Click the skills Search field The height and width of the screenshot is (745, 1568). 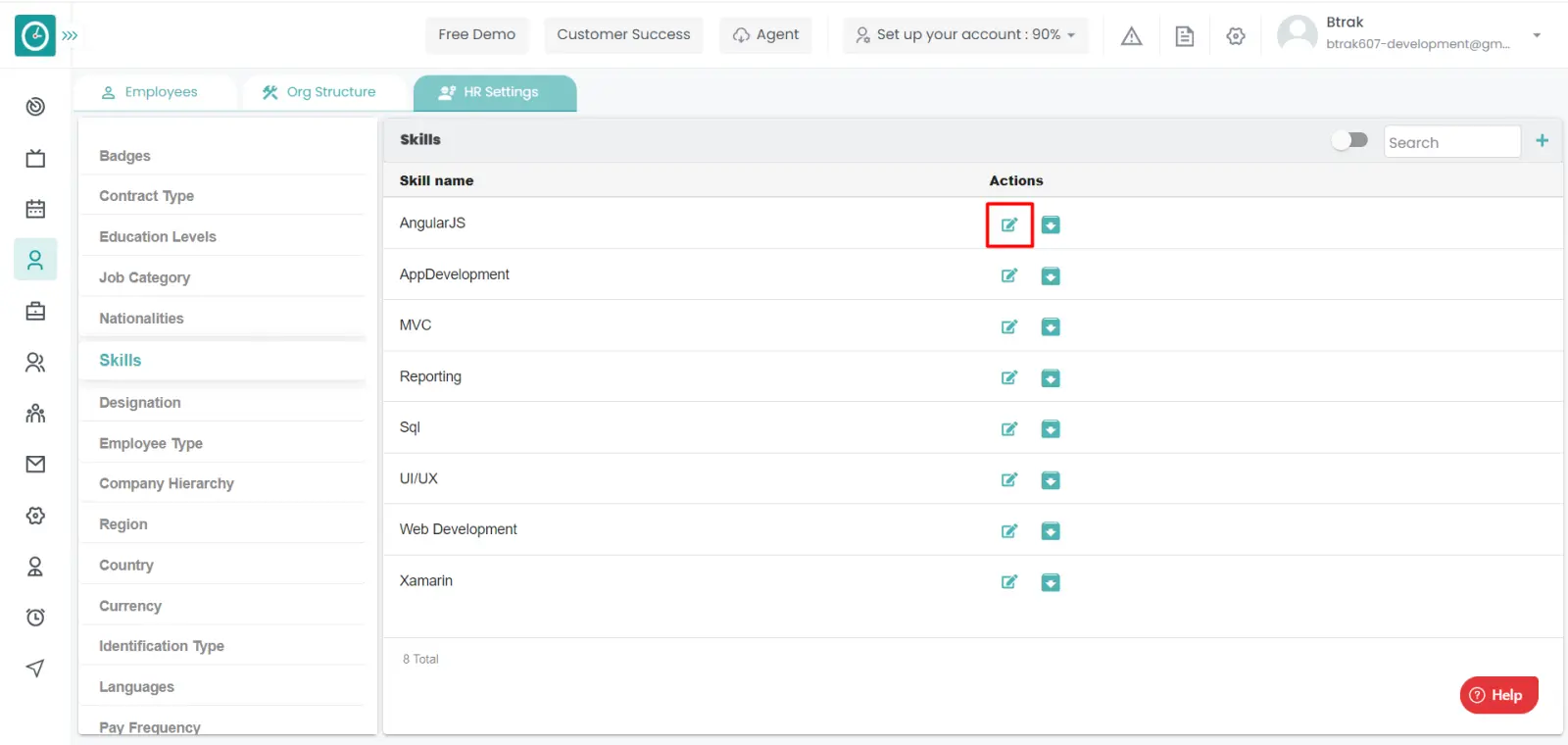[1450, 142]
